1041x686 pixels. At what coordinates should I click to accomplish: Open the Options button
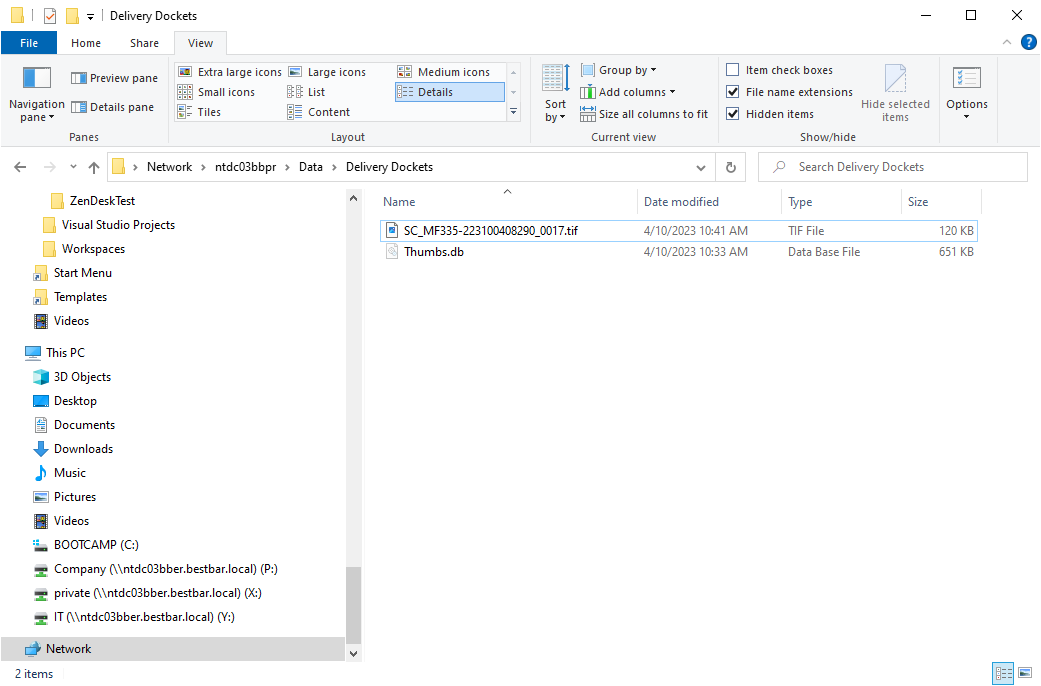click(x=966, y=94)
